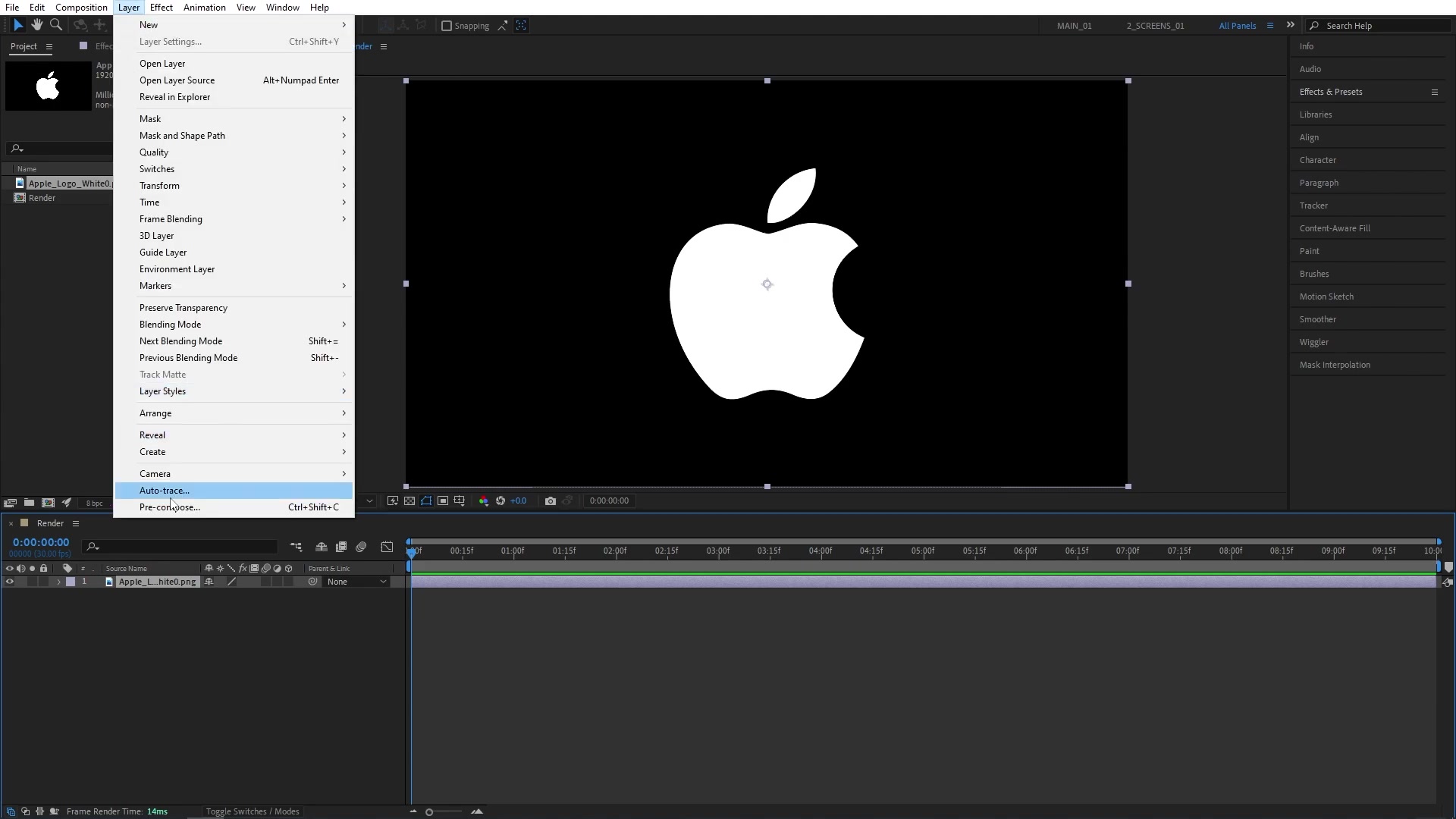Click the timeline zoom slider handle
This screenshot has height=819, width=1456.
pyautogui.click(x=429, y=812)
